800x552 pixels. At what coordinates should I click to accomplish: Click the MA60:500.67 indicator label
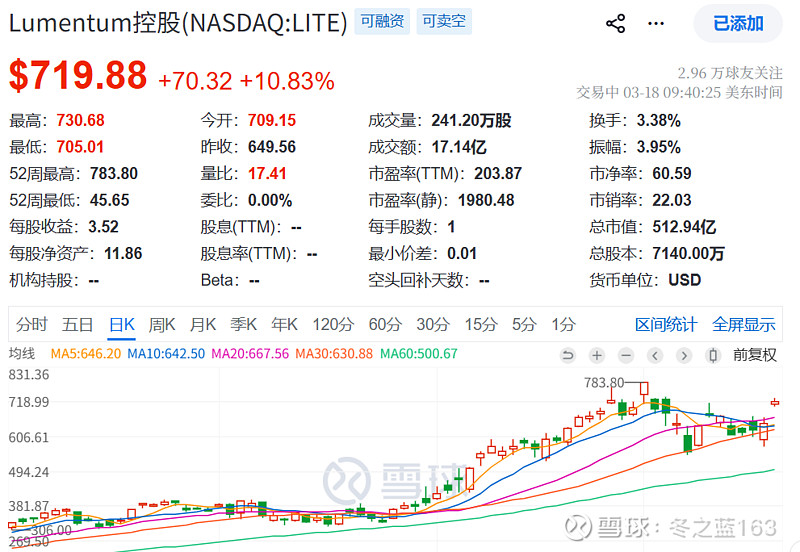coord(419,354)
